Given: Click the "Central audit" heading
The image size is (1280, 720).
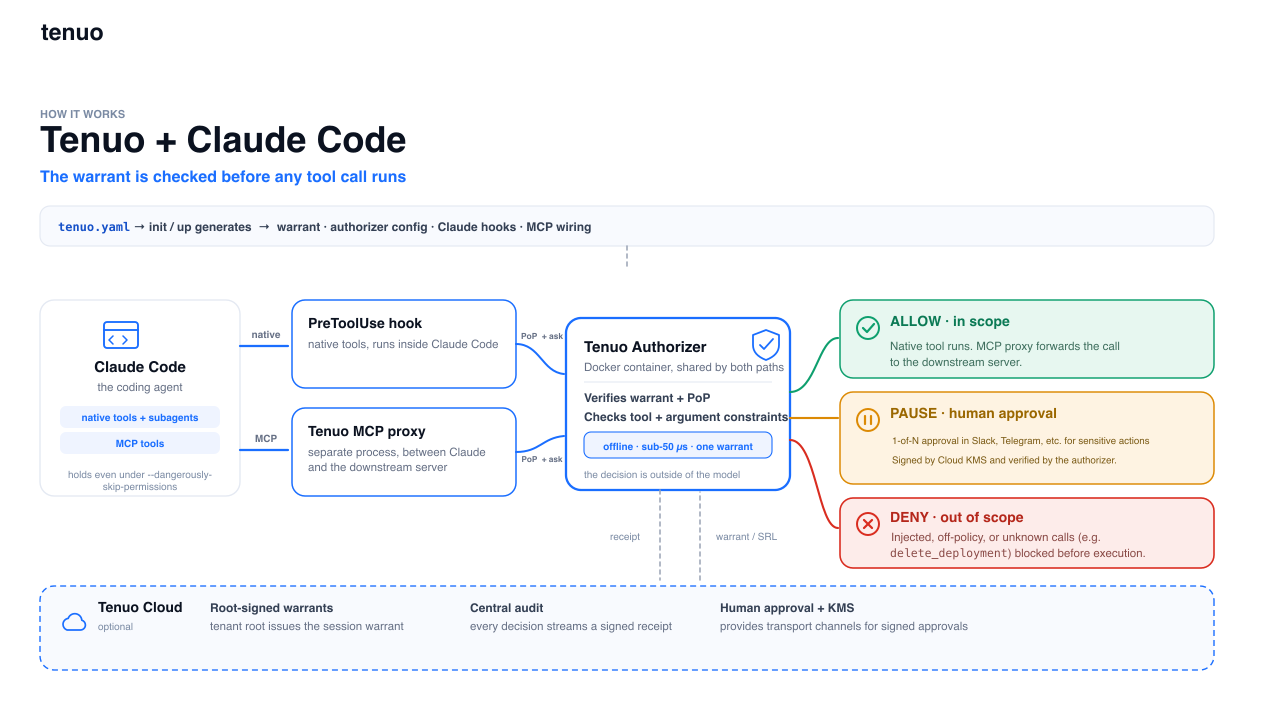Looking at the screenshot, I should pos(507,608).
